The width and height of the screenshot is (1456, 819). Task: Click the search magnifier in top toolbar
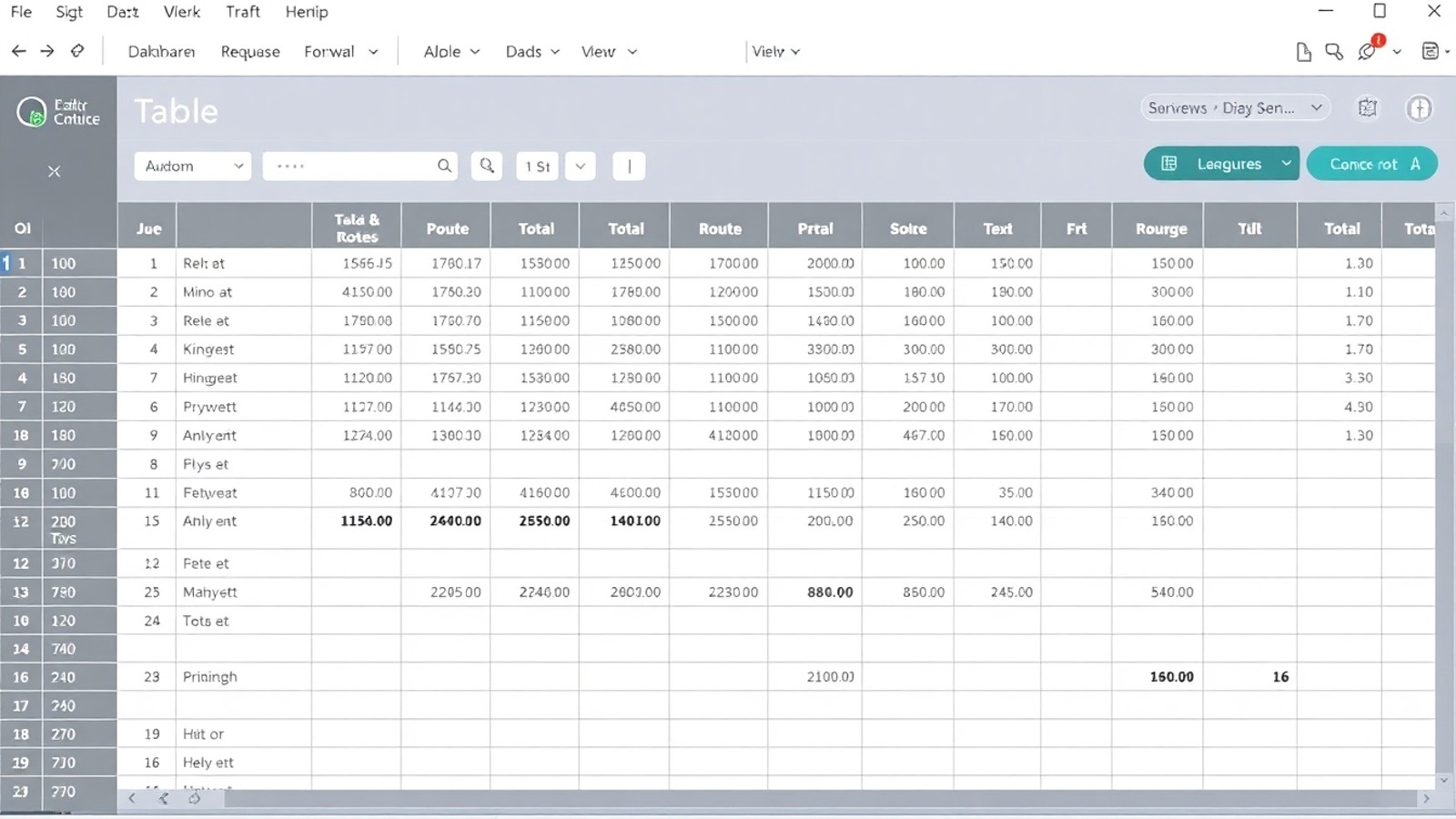tap(1334, 52)
